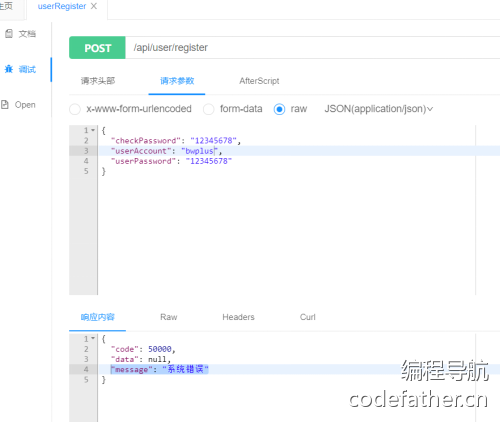This screenshot has height=423, width=500.
Task: Click the Open file icon in sidebar
Action: pos(5,105)
